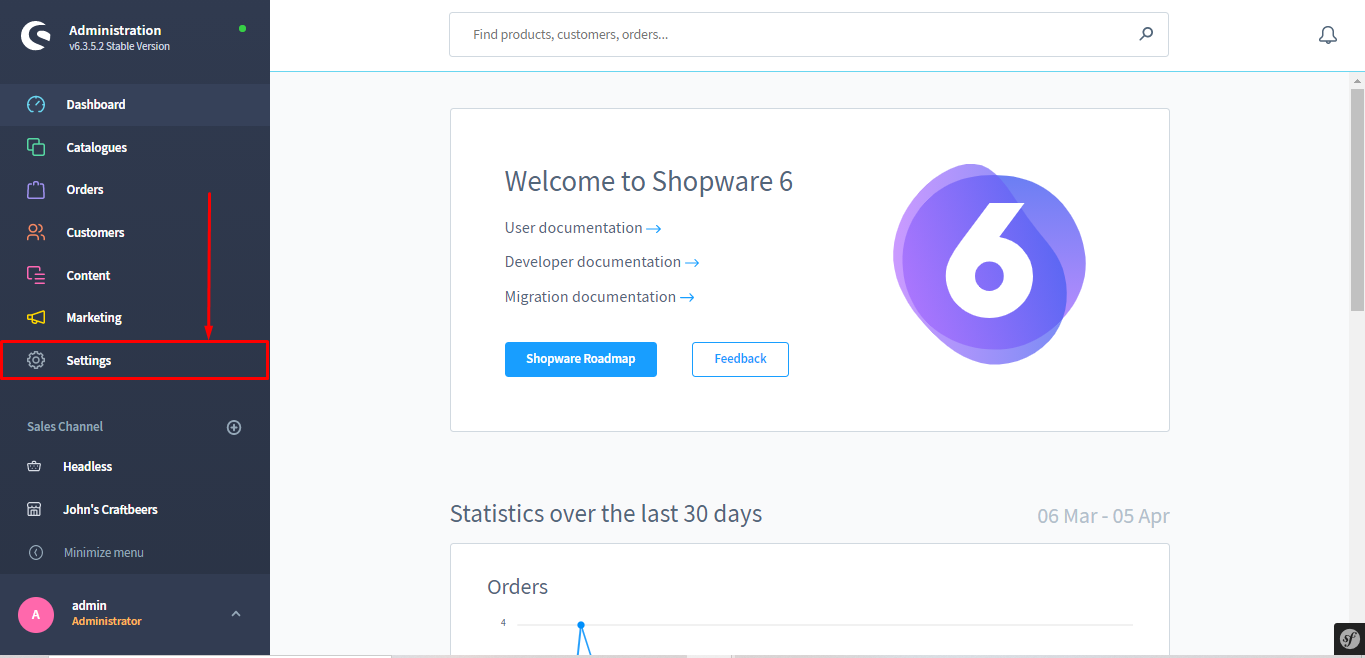This screenshot has height=658, width=1365.
Task: Click the Dashboard gauge icon
Action: [36, 104]
